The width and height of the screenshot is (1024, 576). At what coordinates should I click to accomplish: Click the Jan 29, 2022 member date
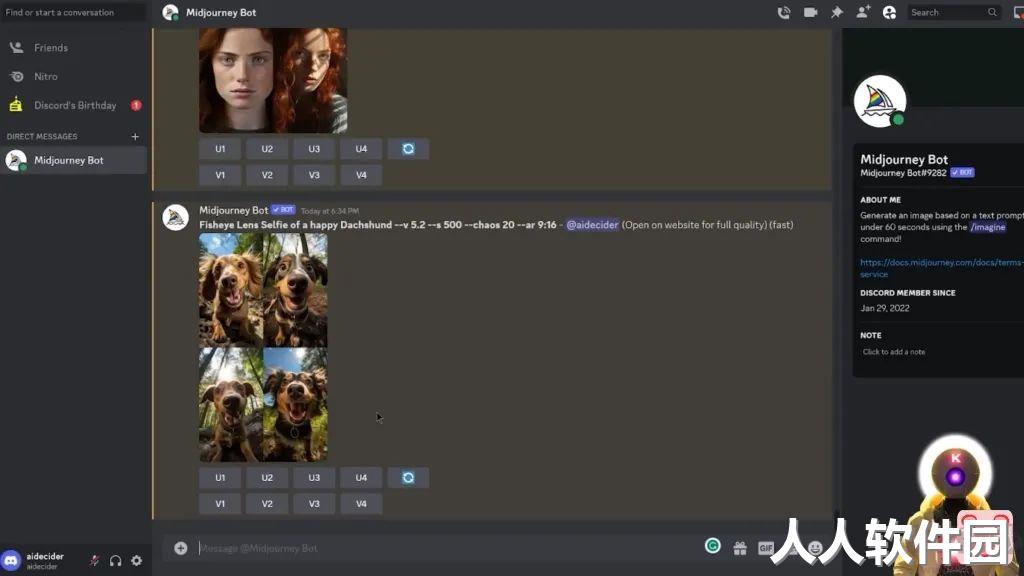(885, 308)
